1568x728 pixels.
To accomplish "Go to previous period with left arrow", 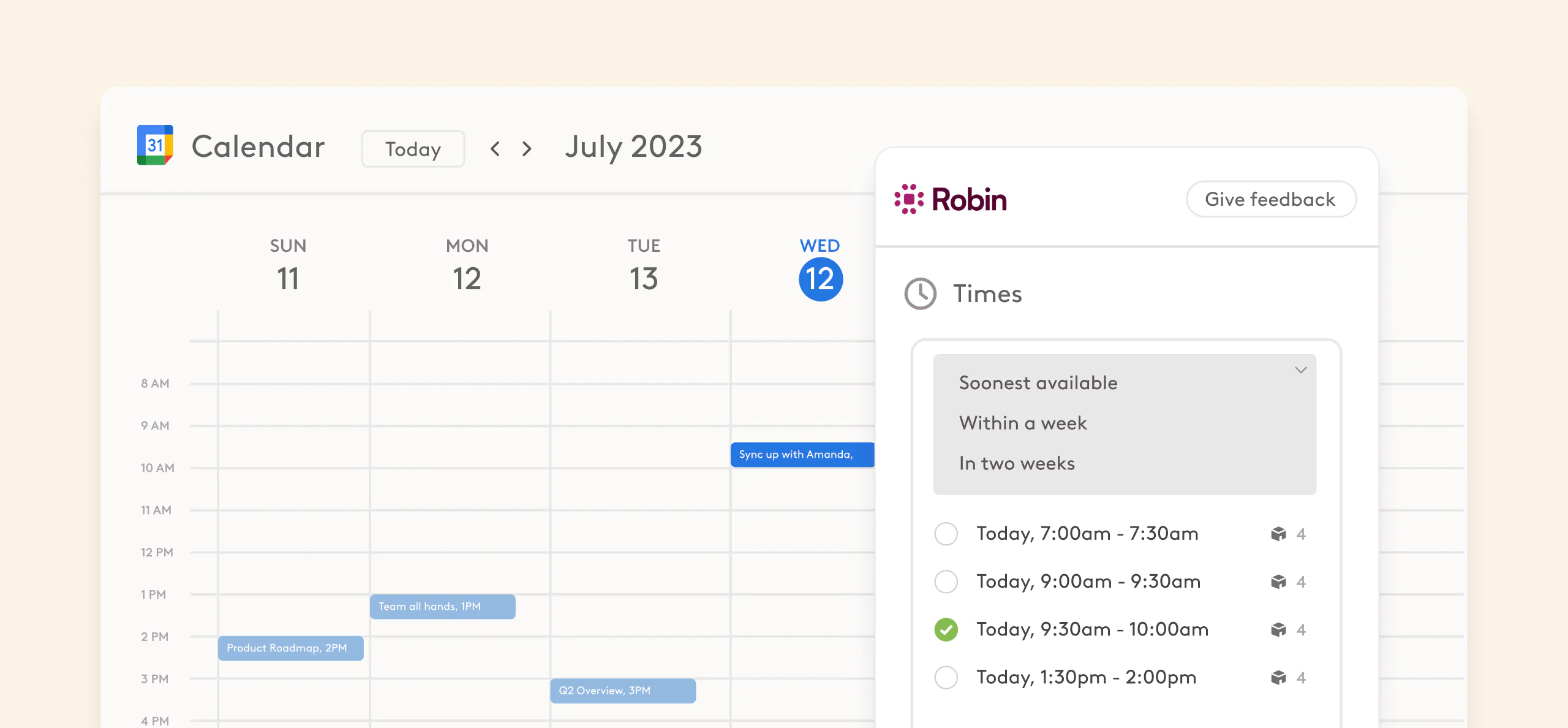I will (x=495, y=148).
